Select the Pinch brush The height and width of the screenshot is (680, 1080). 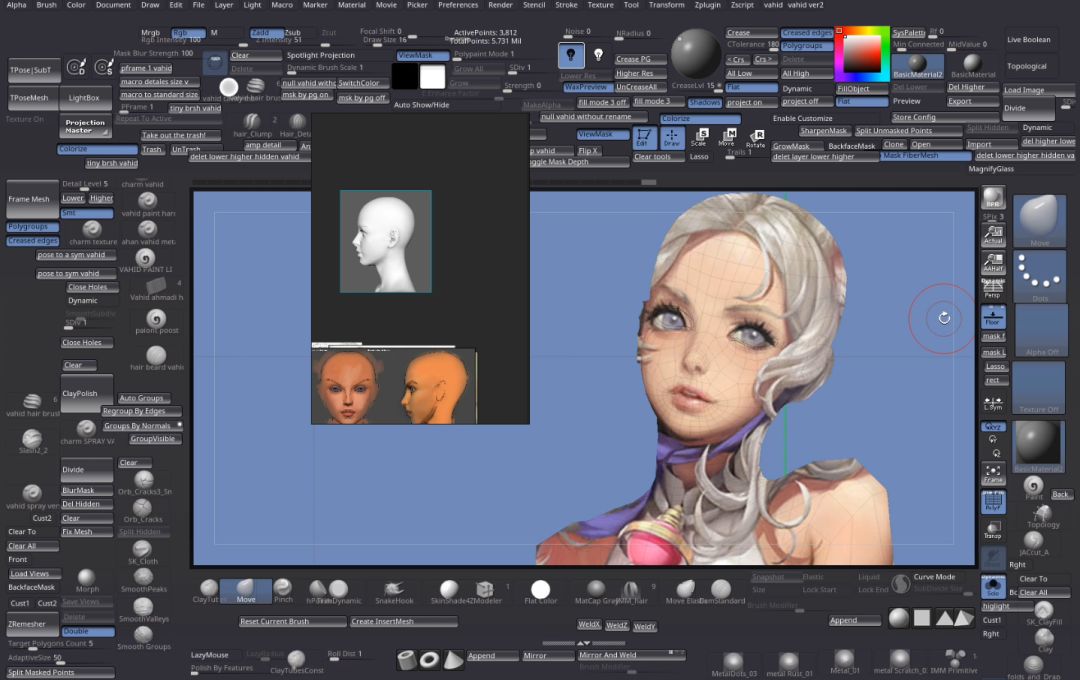click(x=282, y=590)
